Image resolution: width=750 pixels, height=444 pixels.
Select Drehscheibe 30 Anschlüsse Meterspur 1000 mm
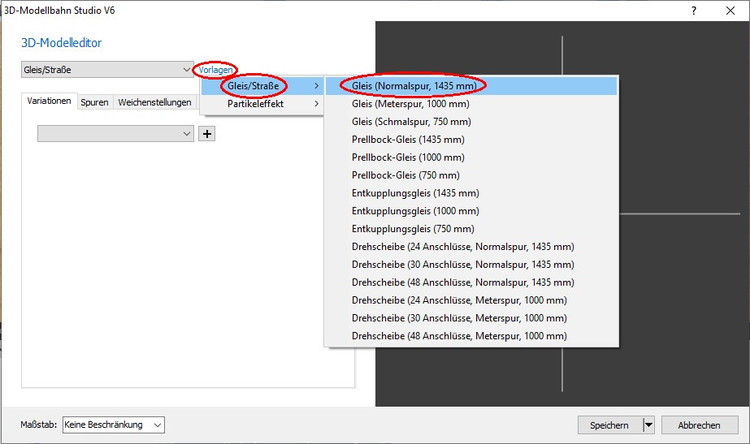coord(471,318)
